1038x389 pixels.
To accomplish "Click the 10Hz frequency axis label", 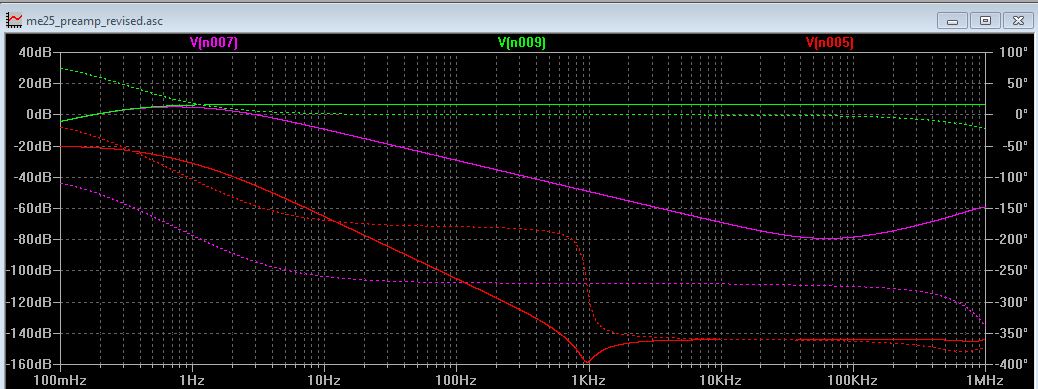I will [324, 380].
